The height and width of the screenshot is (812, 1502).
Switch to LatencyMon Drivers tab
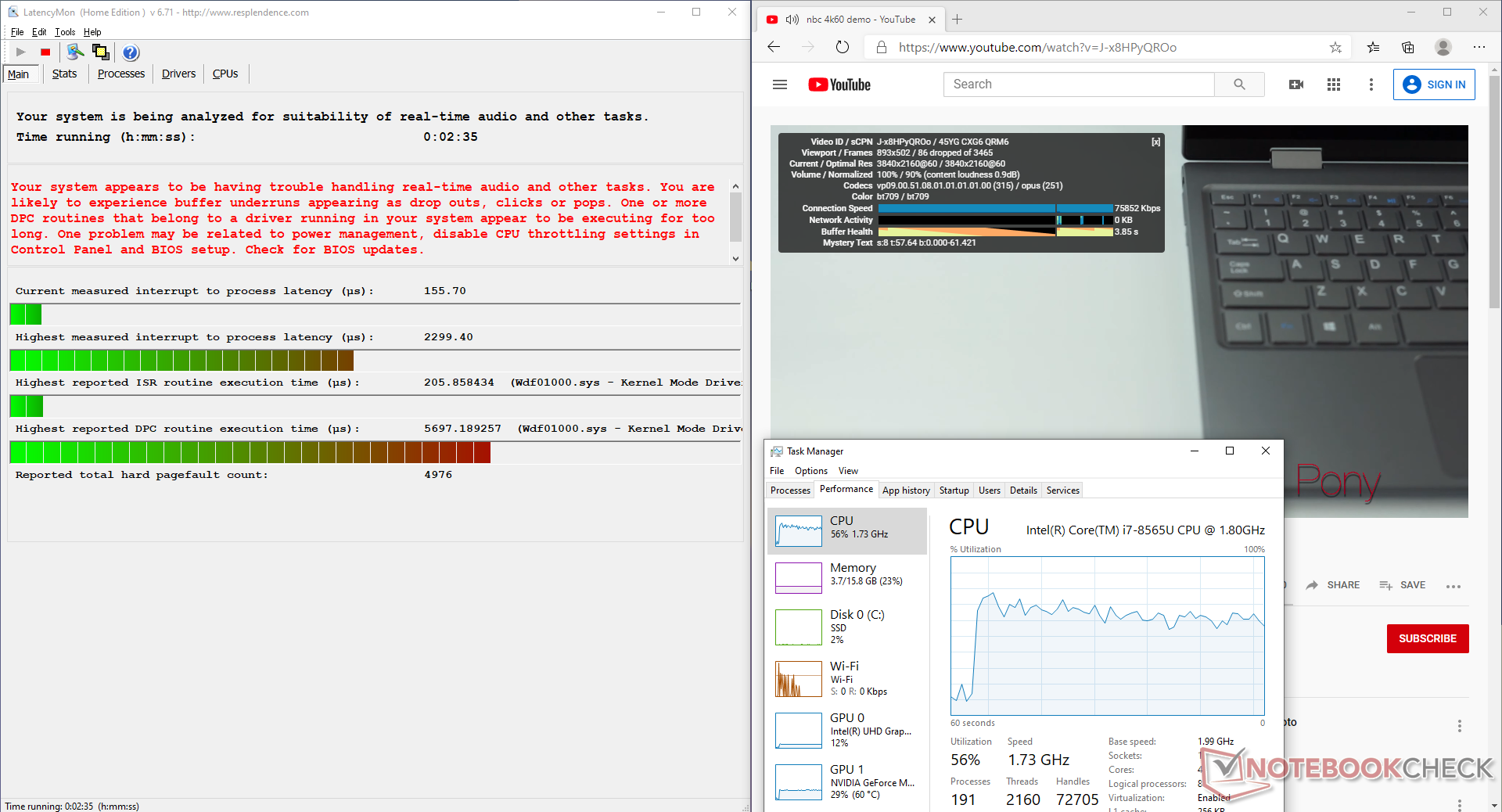click(x=178, y=74)
